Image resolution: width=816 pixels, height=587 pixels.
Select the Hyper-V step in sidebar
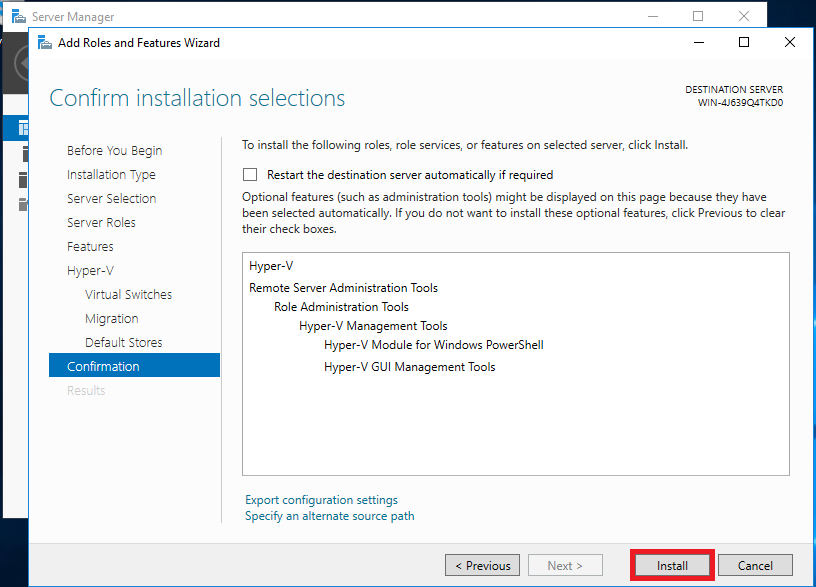point(89,271)
